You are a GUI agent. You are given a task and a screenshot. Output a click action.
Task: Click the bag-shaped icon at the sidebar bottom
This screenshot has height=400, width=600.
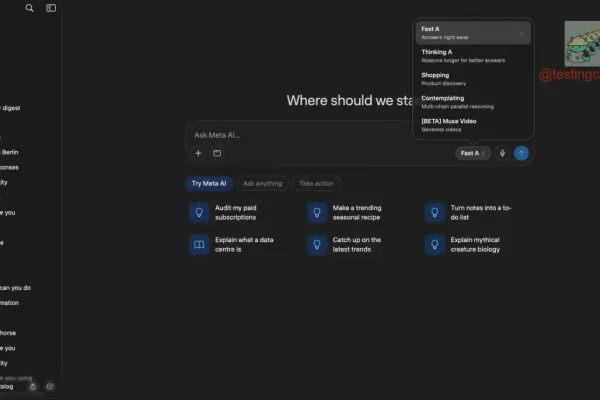(x=33, y=387)
